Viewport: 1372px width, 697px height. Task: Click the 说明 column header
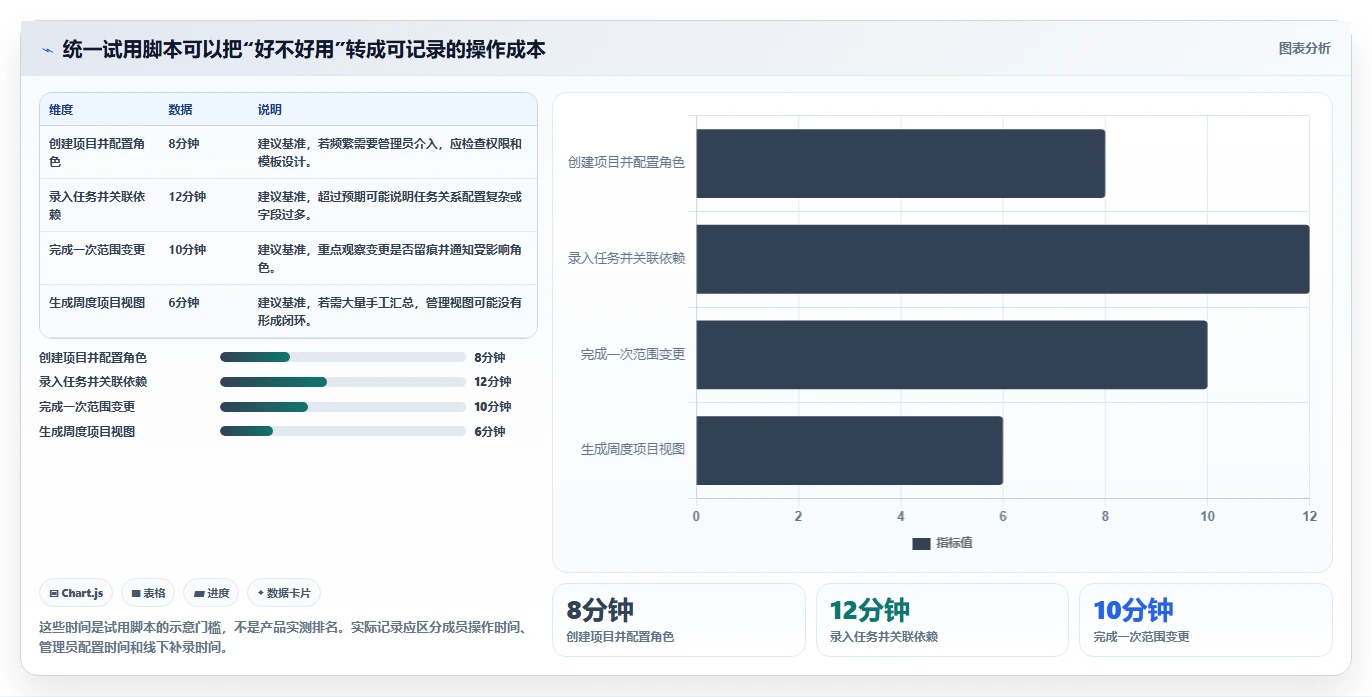(x=270, y=110)
